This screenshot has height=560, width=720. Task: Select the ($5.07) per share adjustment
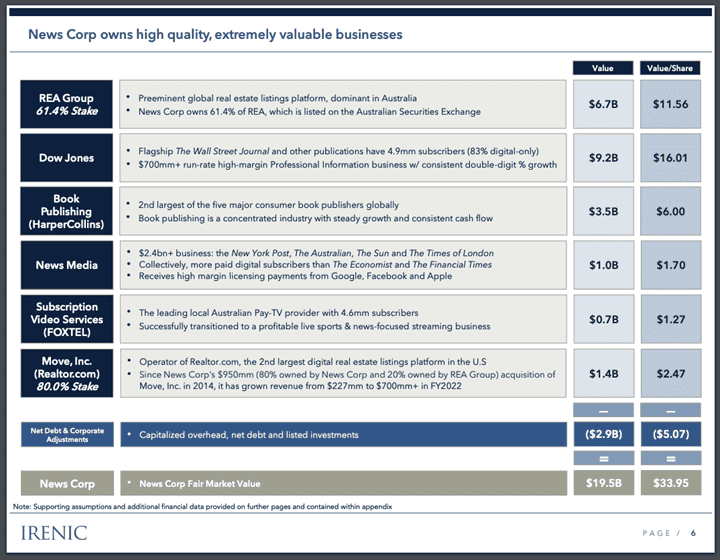pos(671,434)
